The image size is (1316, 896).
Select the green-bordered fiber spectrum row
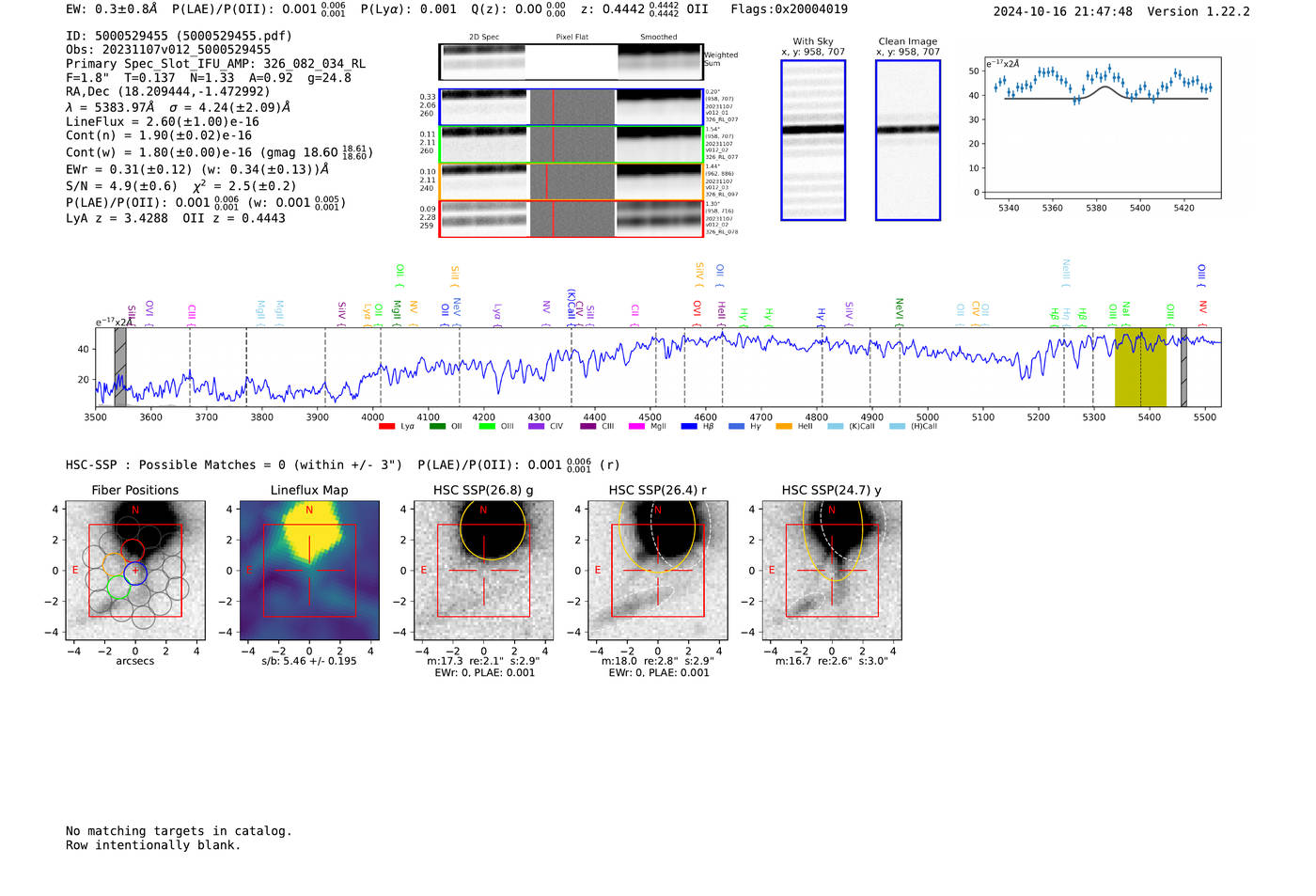point(571,145)
